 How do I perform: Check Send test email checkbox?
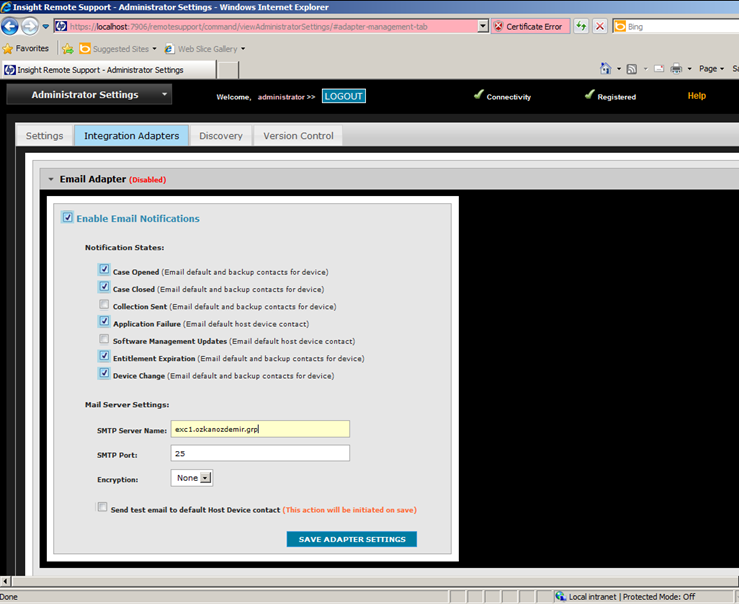(x=102, y=508)
